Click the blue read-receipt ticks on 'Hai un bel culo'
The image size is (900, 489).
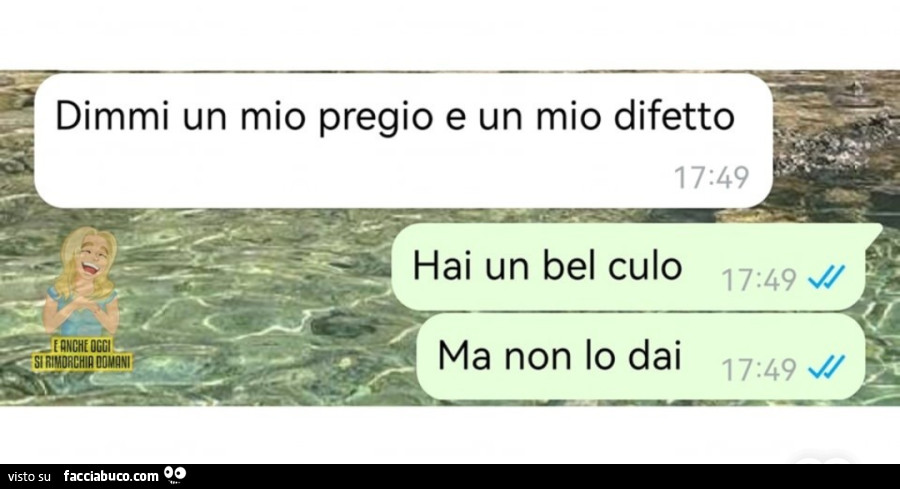(x=826, y=278)
